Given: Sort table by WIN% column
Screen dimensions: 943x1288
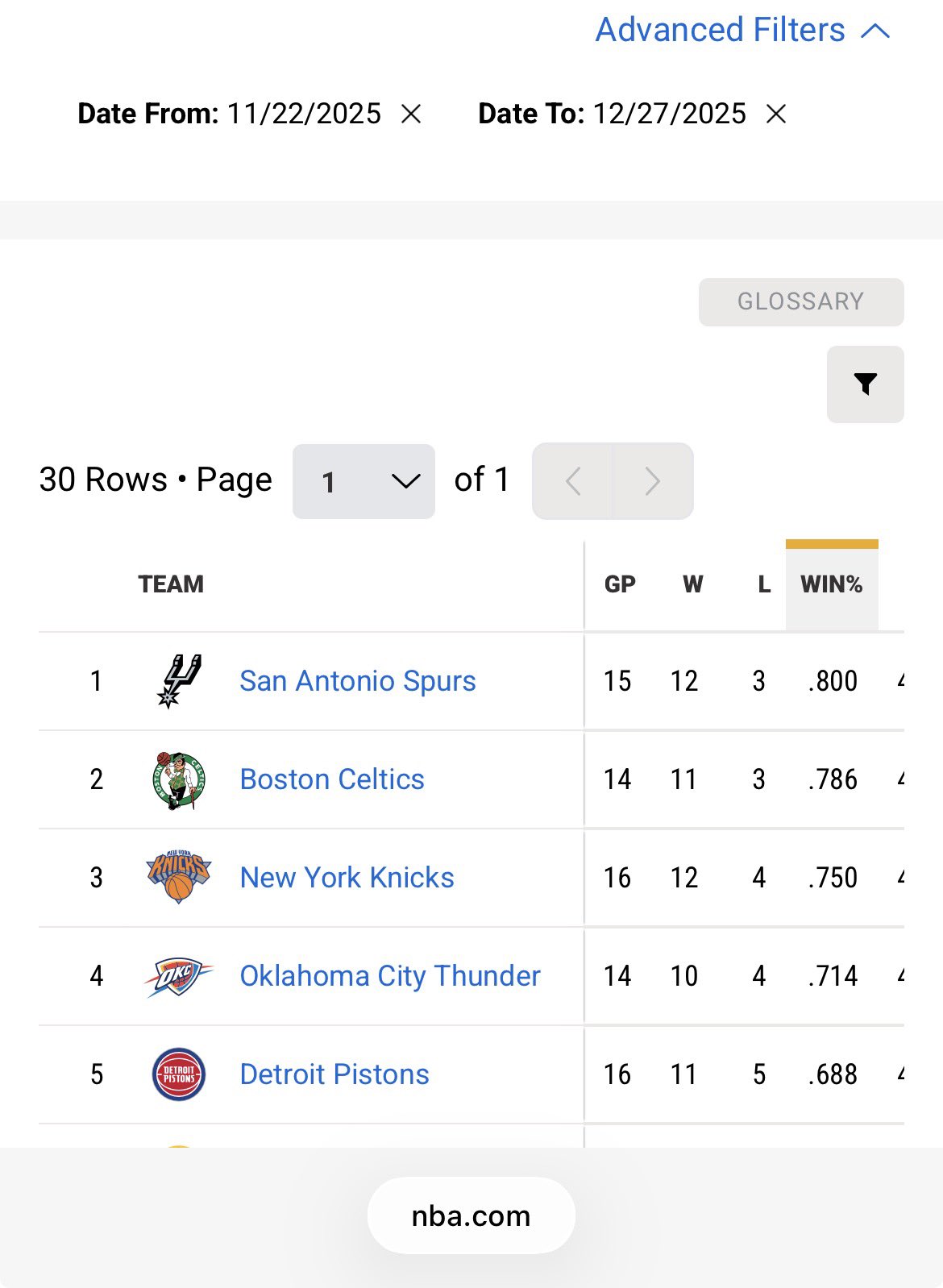Looking at the screenshot, I should point(831,584).
